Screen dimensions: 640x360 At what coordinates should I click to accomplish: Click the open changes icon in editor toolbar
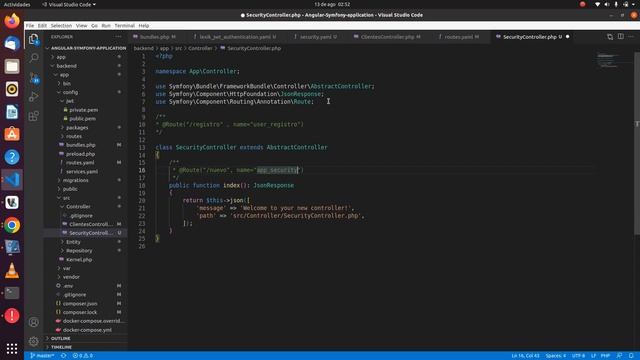pyautogui.click(x=610, y=37)
